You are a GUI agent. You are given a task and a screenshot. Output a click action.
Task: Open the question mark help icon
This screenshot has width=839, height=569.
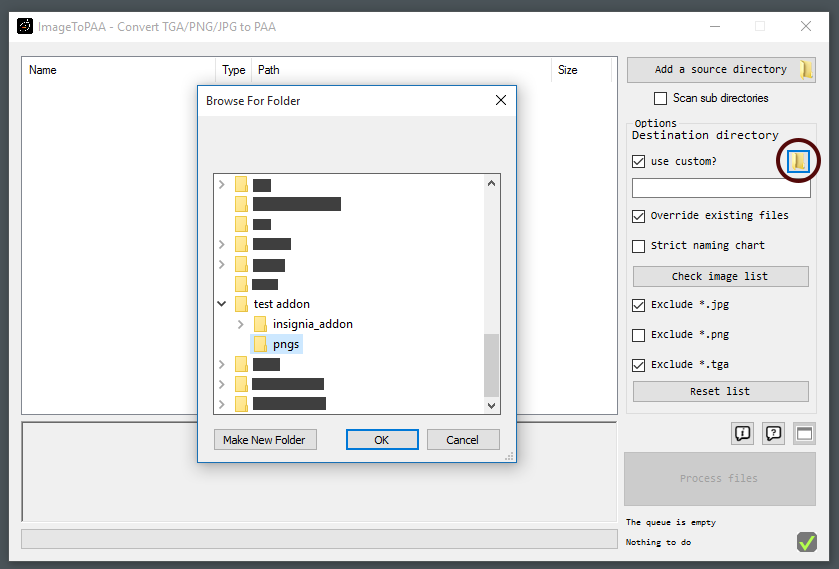(x=773, y=433)
